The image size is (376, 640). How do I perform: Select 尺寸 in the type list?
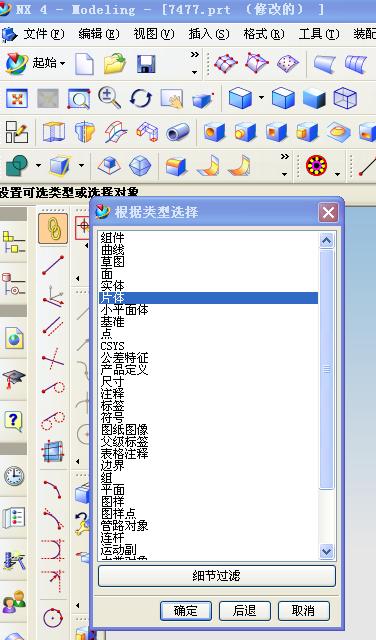pos(208,382)
